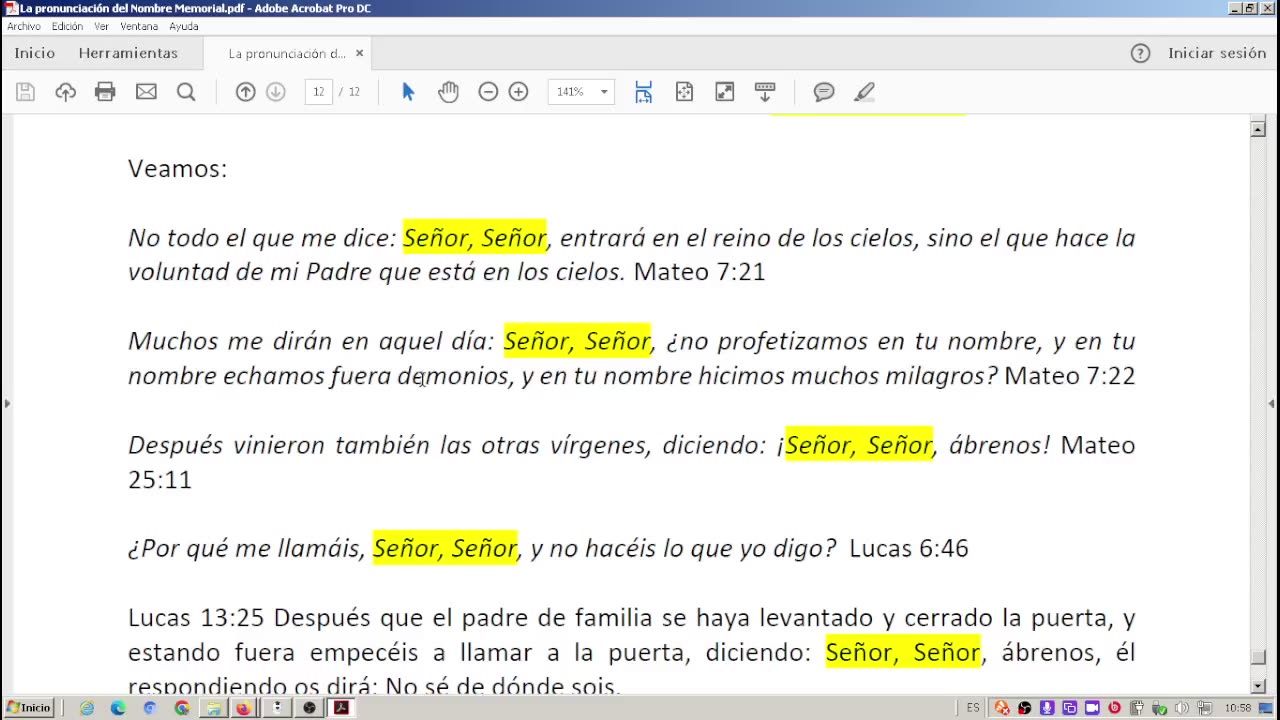Select the 'La pronunciación d...' document tab
This screenshot has width=1280, height=720.
pyautogui.click(x=286, y=54)
